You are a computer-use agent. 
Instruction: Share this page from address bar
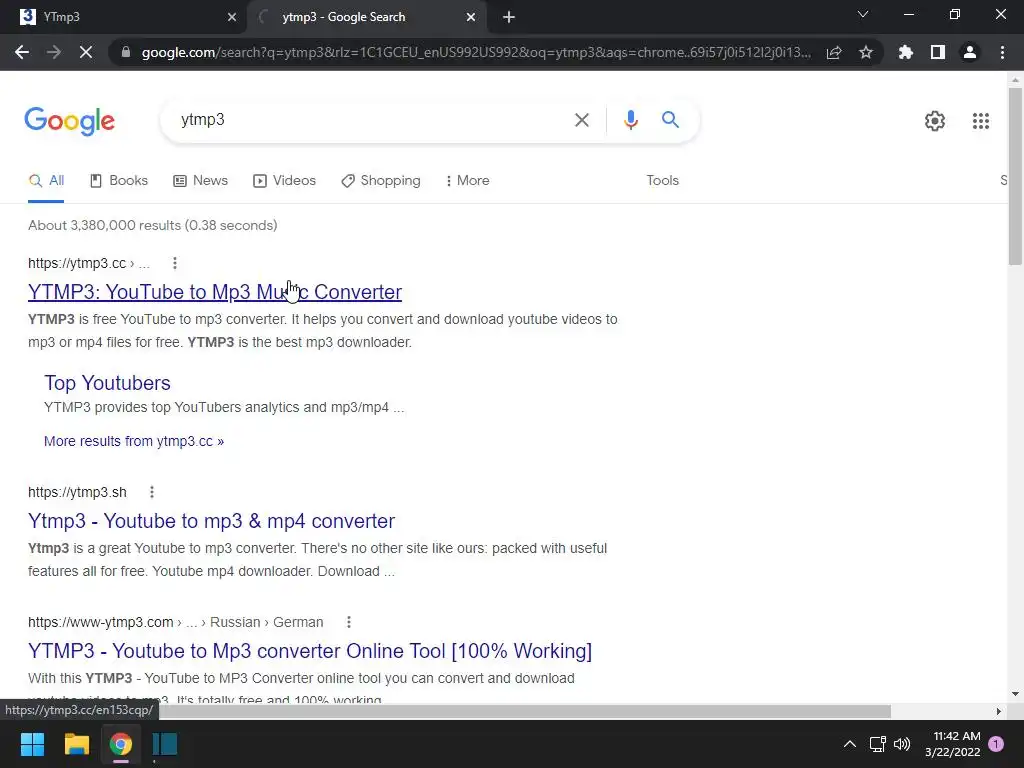(834, 52)
